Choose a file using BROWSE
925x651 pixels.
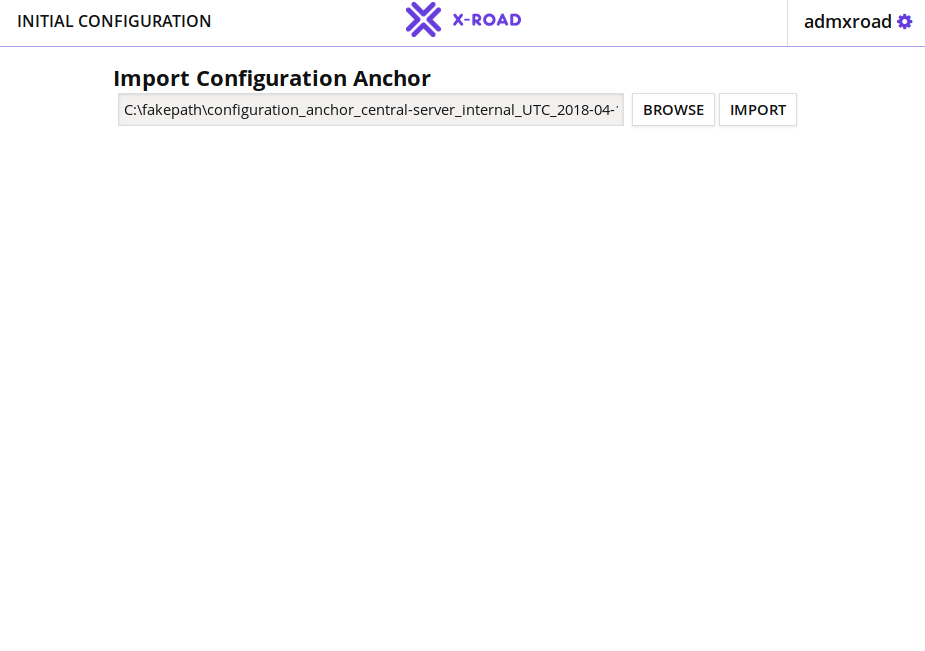(x=673, y=110)
